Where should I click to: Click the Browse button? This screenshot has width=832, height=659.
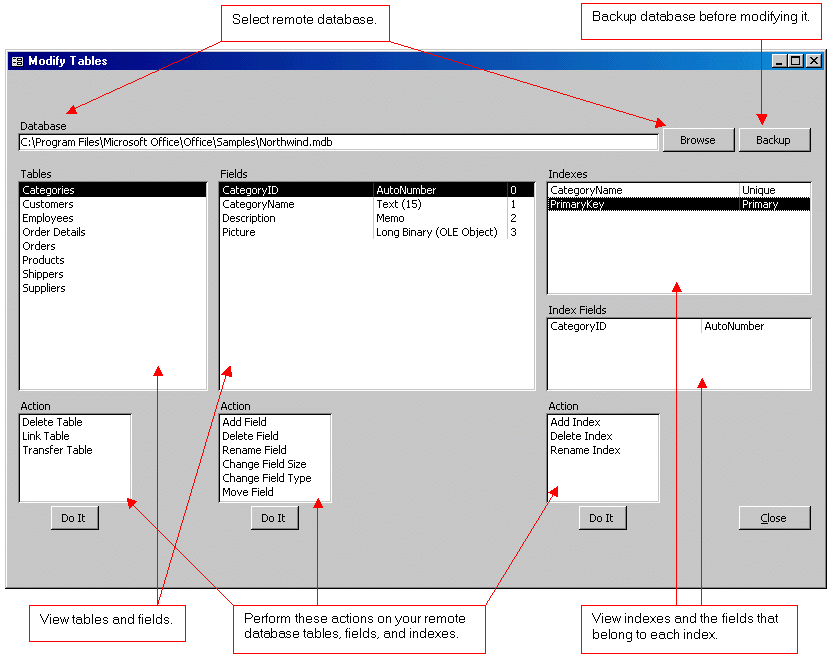click(698, 140)
